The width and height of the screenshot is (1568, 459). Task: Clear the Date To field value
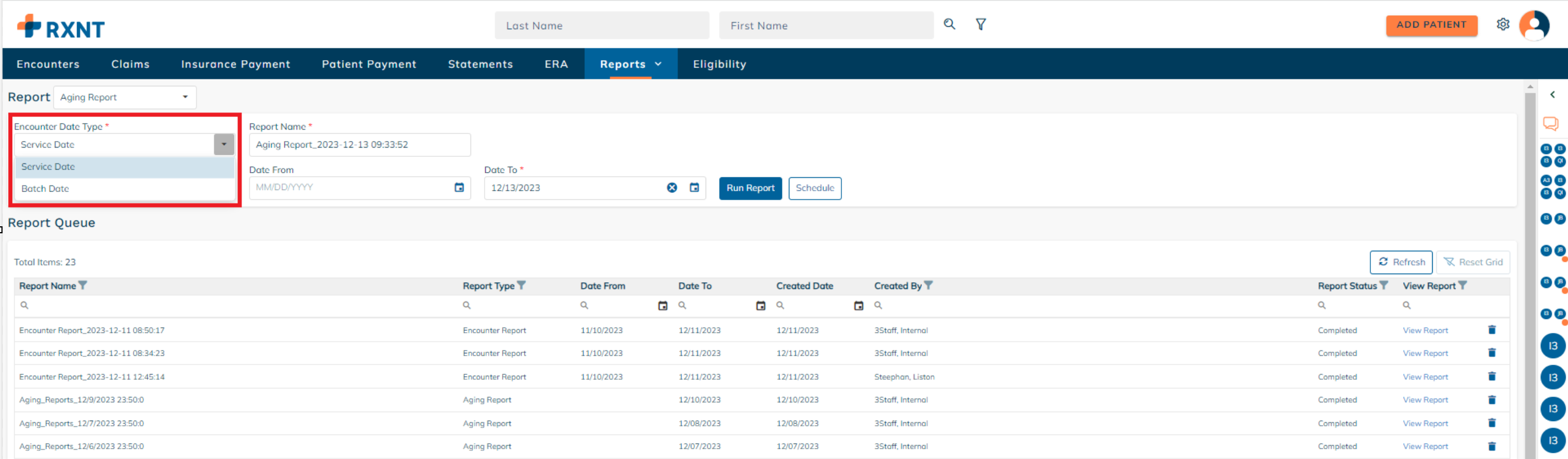(671, 187)
